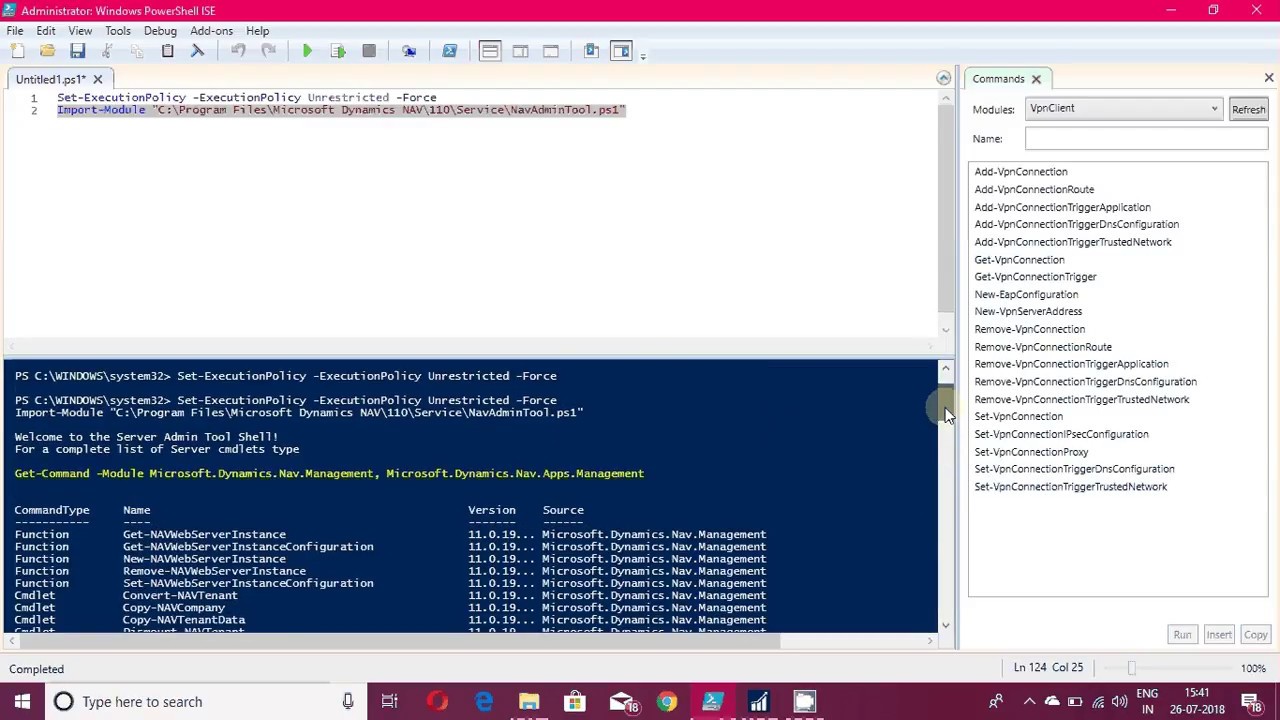Toggle the command add-on pane icon
Screen dimensions: 1280x720
coord(622,51)
